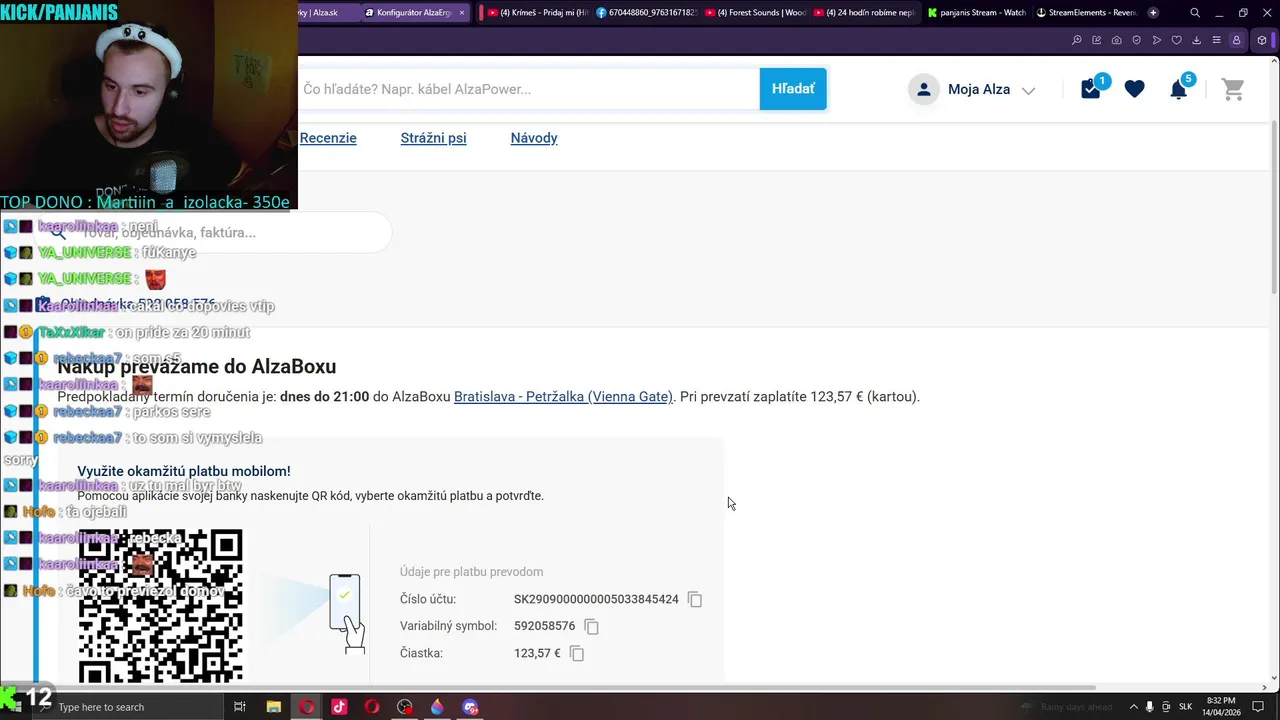Screen dimensions: 1280x720
Task: Open the shield privacy protection icon
Action: [1137, 40]
